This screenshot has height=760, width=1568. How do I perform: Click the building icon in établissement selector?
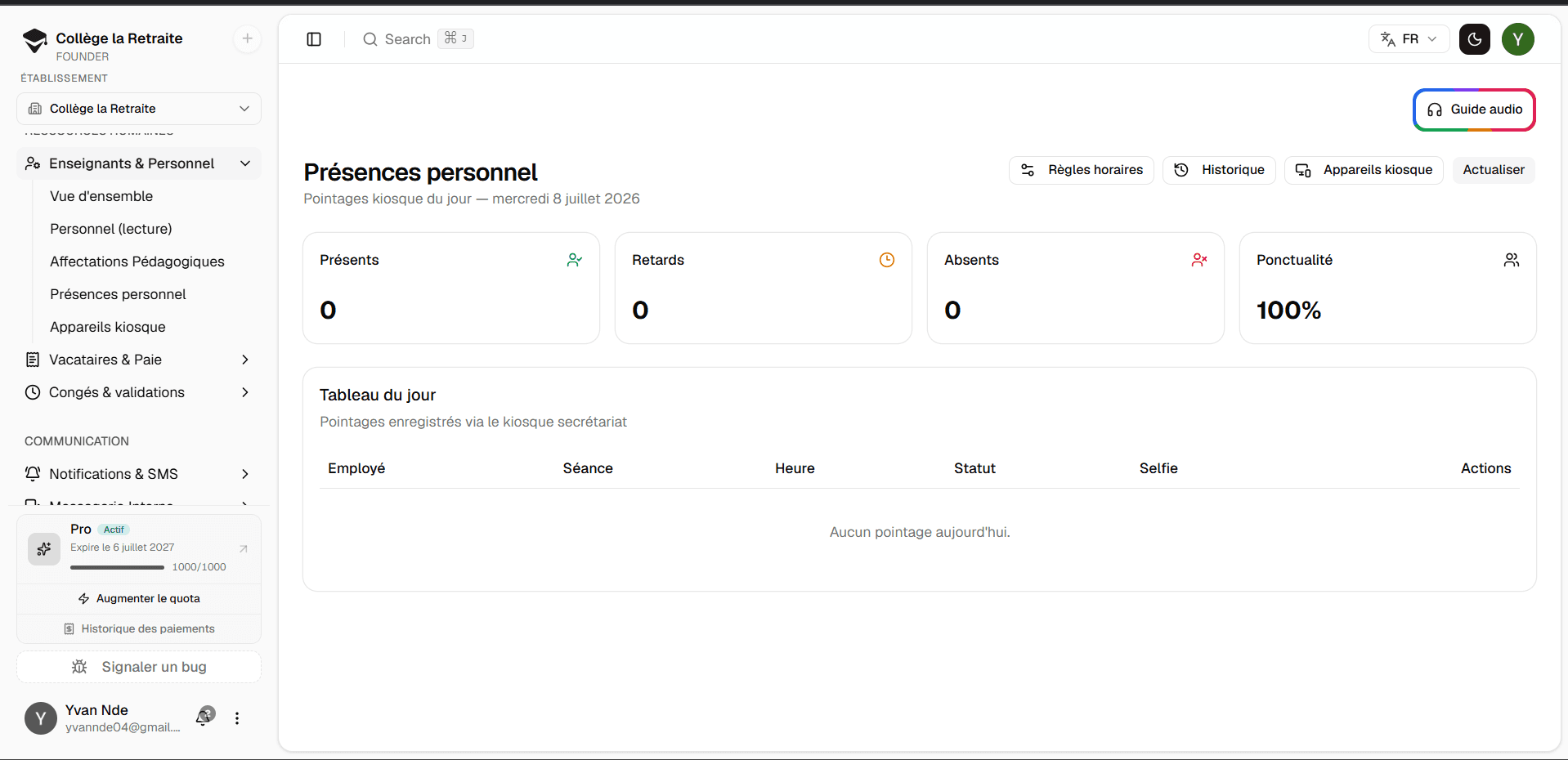pos(35,109)
